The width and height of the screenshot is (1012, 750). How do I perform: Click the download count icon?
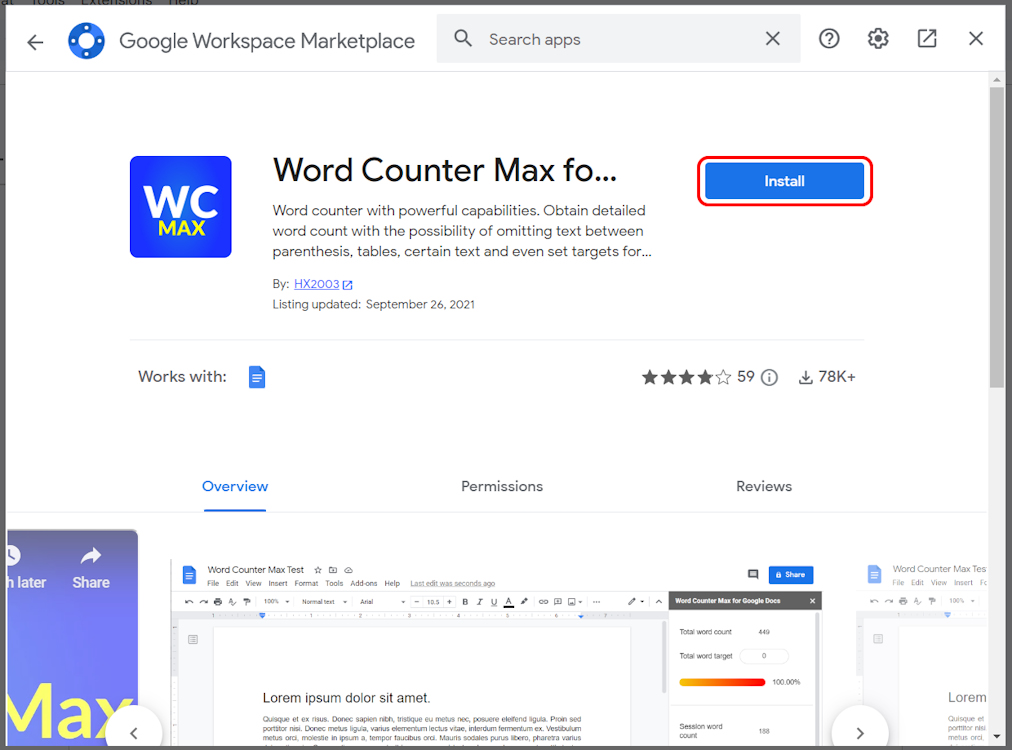click(805, 377)
